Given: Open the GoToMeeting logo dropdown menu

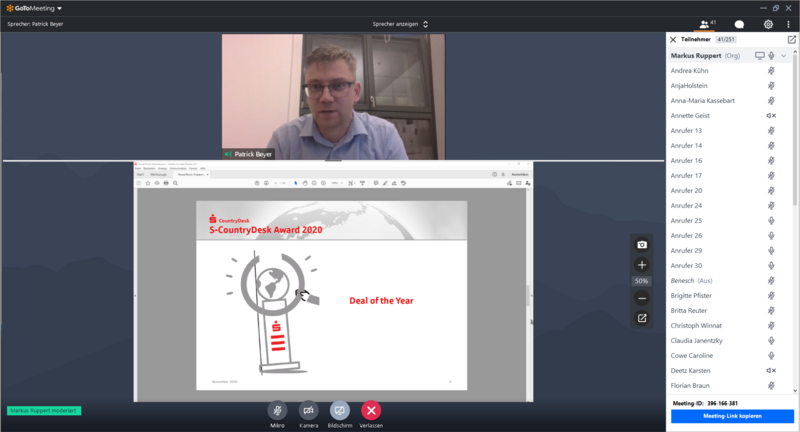Looking at the screenshot, I should 32,8.
